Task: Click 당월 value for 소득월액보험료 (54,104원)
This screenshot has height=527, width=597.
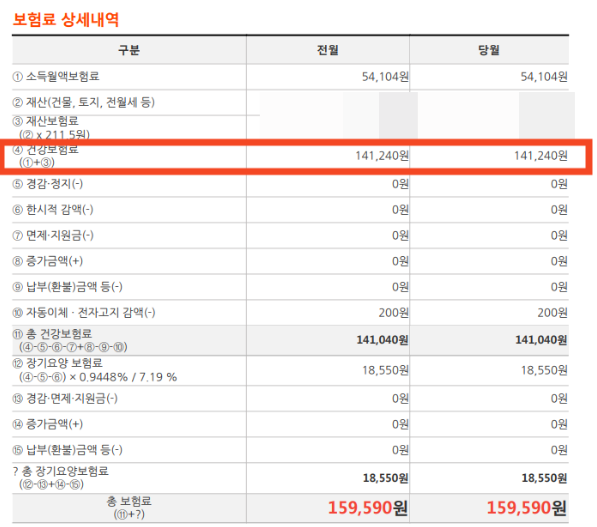Action: click(x=544, y=77)
